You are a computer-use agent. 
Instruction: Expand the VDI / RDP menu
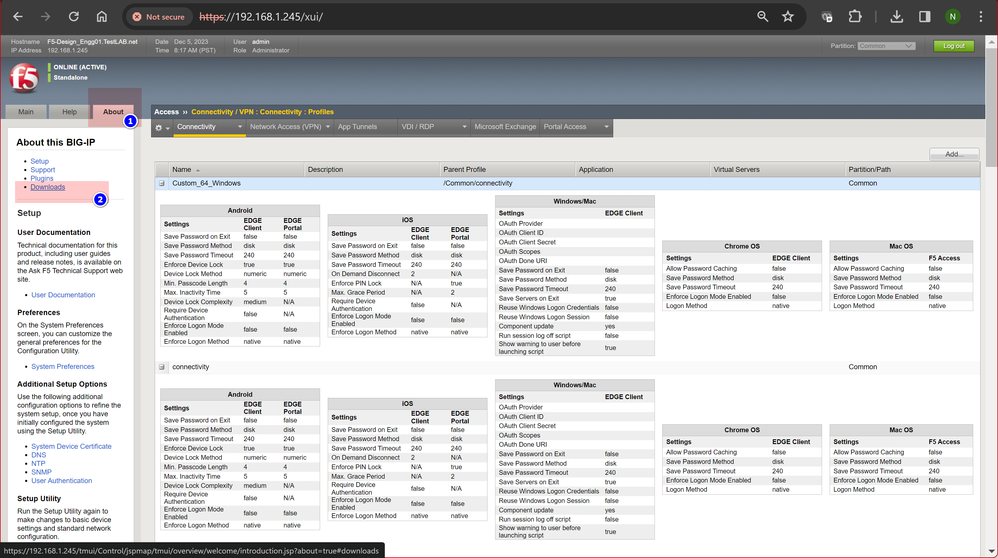tap(433, 127)
